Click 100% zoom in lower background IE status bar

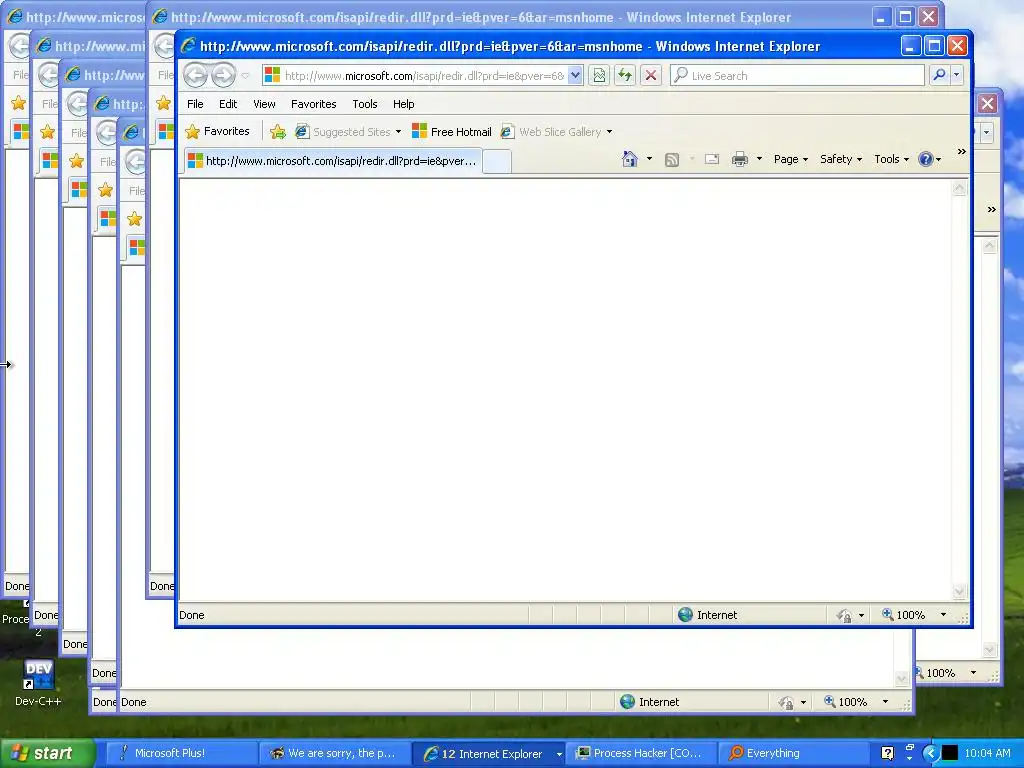tap(846, 702)
